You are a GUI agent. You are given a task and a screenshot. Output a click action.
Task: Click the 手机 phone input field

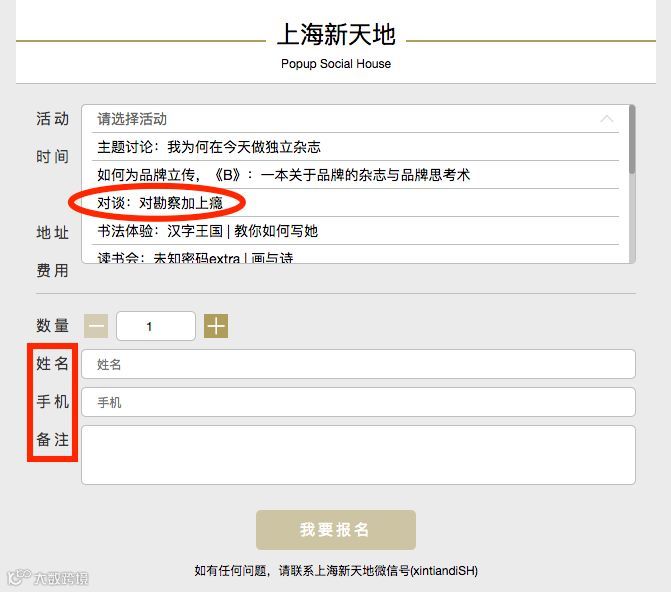click(358, 402)
